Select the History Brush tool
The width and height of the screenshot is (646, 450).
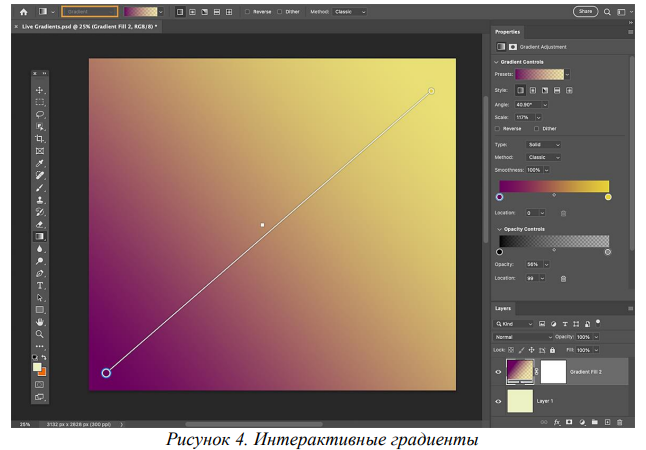(40, 212)
